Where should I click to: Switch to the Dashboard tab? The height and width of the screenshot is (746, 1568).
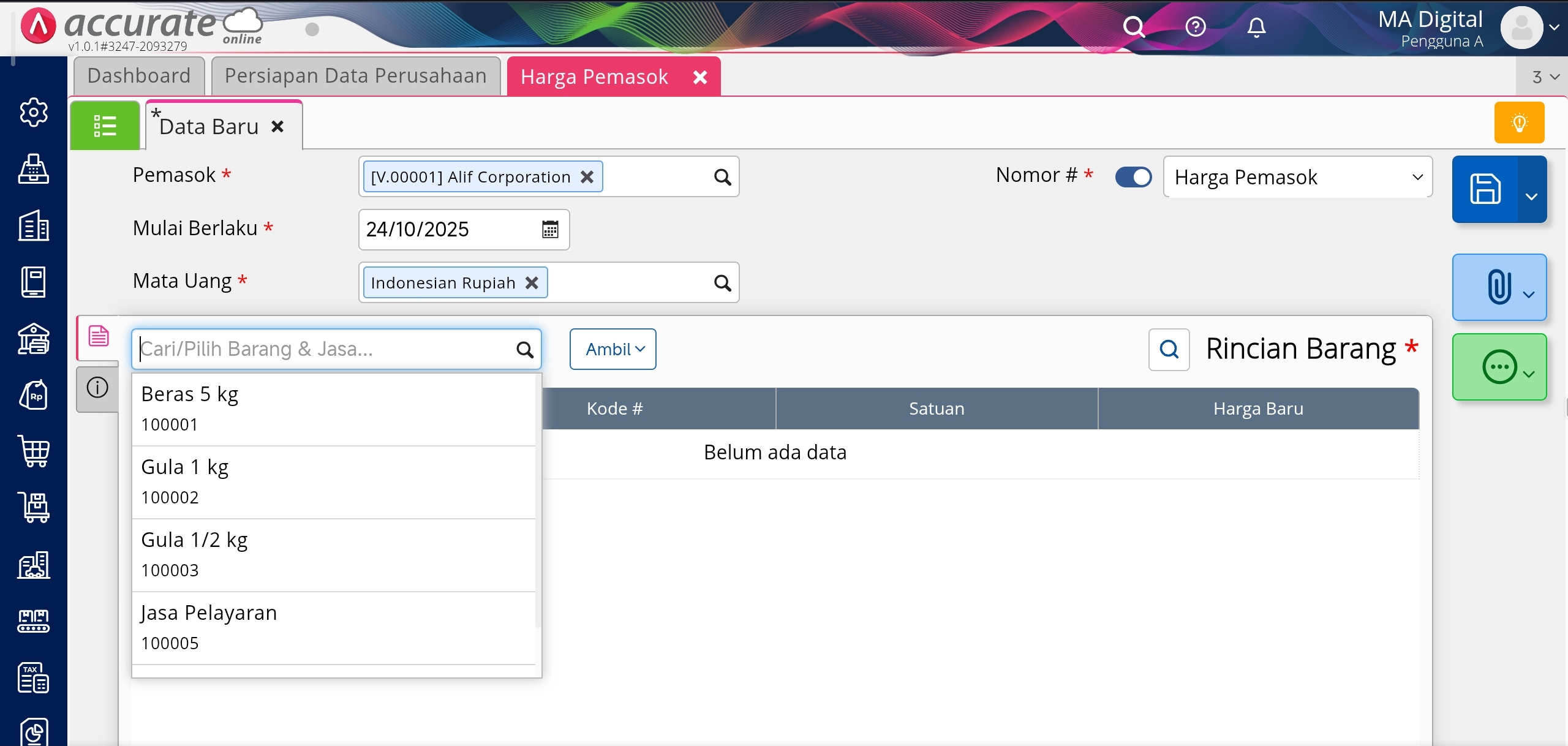139,76
